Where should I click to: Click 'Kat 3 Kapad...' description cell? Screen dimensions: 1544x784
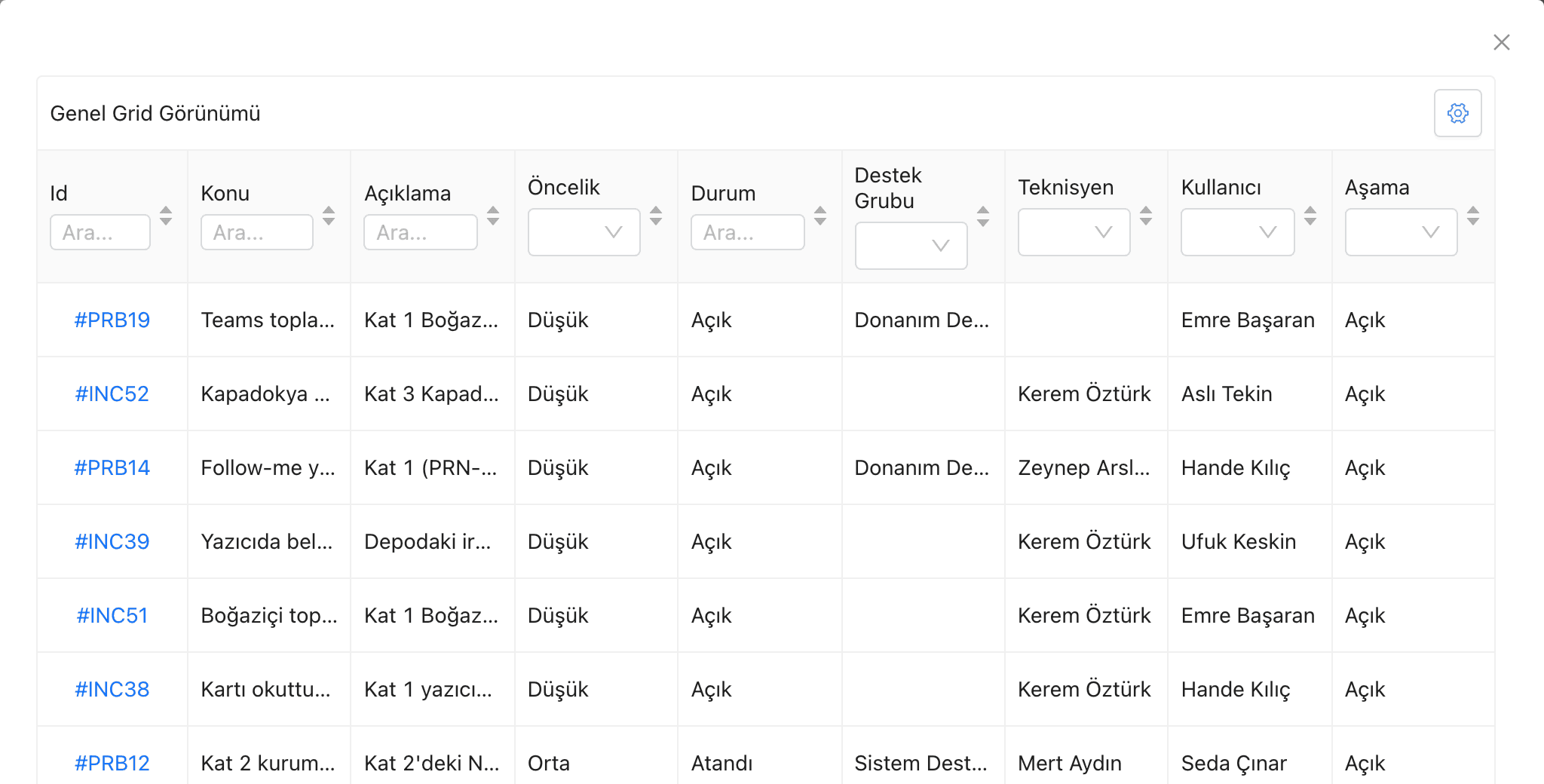433,394
